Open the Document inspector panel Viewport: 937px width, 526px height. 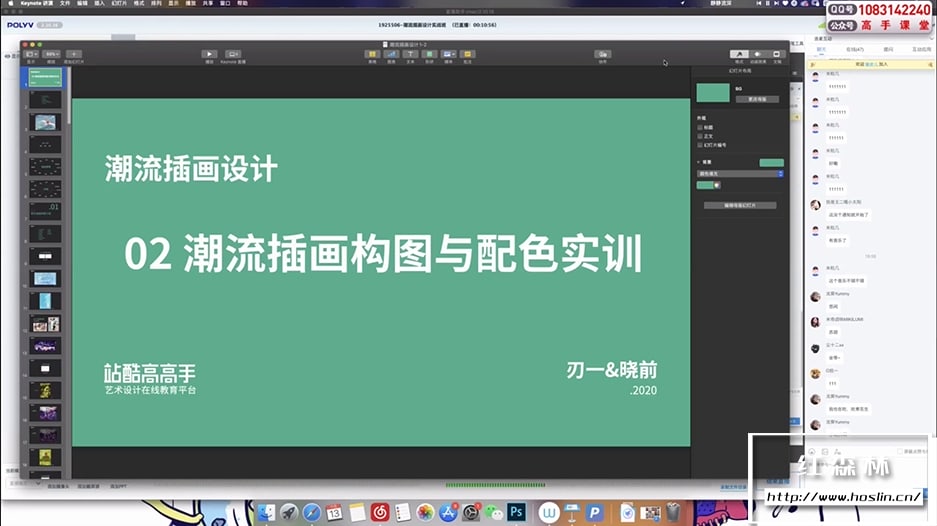click(777, 54)
